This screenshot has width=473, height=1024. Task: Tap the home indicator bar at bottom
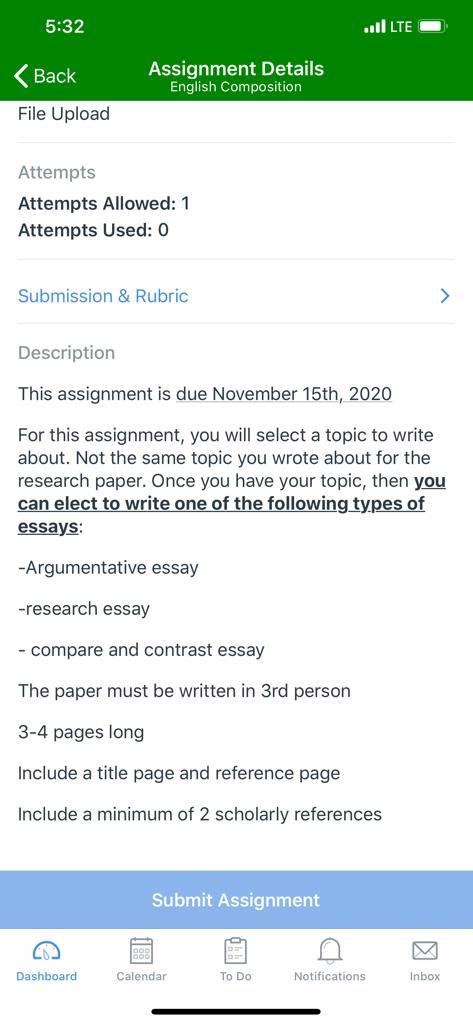click(x=236, y=1012)
